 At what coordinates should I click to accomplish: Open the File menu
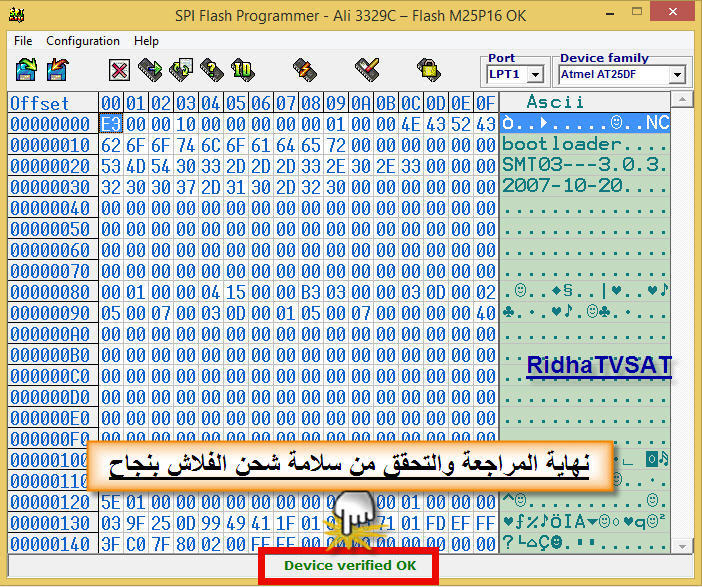pos(23,41)
